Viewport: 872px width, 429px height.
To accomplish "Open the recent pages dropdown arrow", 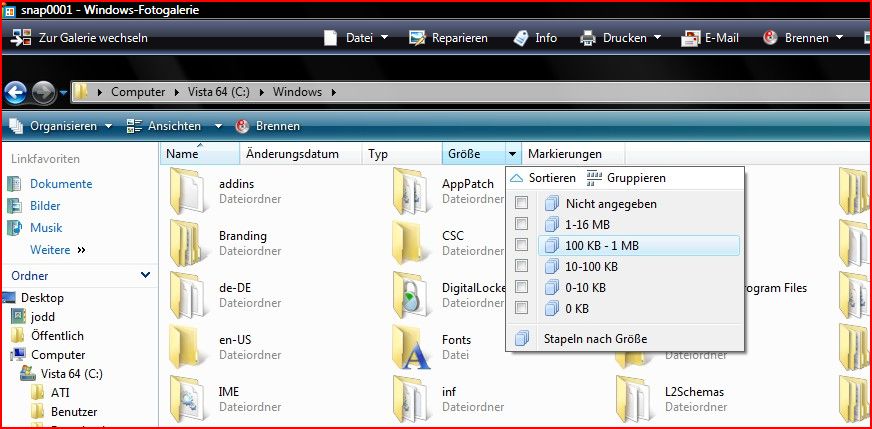I will 63,93.
